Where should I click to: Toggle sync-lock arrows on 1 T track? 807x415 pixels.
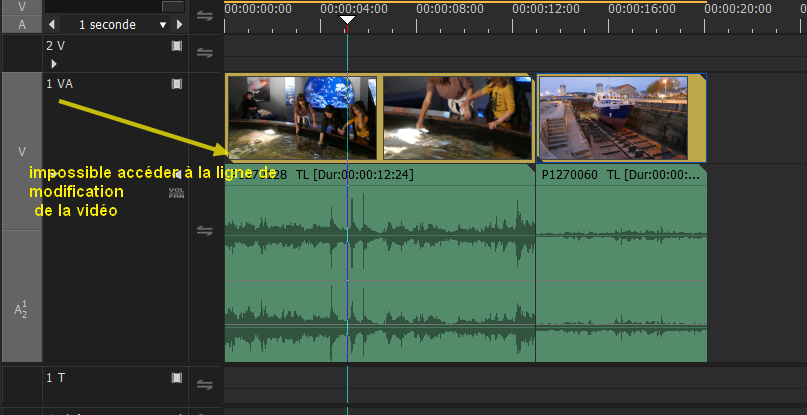pyautogui.click(x=205, y=385)
